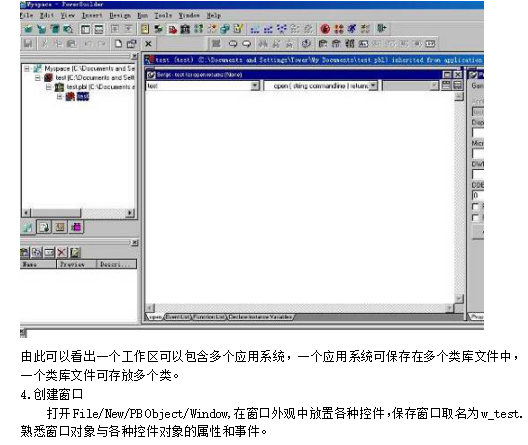
Task: Click the Paste clipboard icon
Action: pos(71,44)
